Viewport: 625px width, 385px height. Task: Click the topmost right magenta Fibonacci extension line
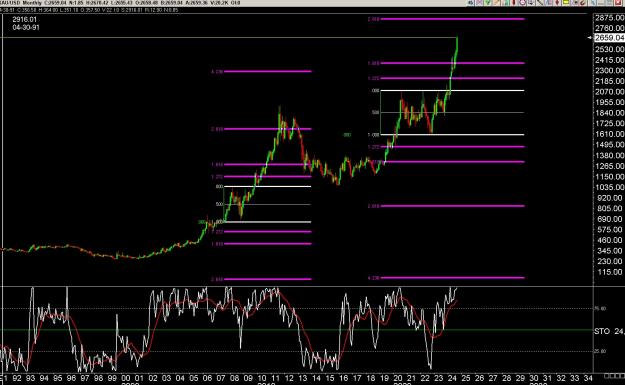452,19
